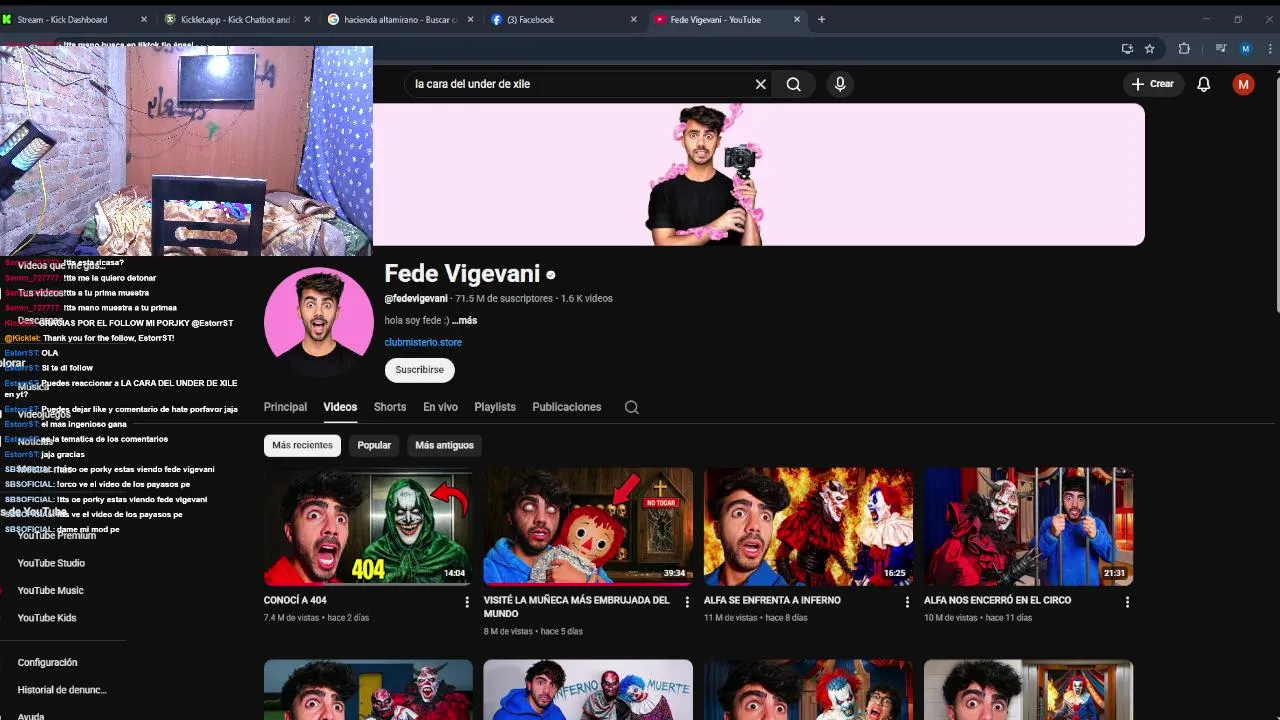Click 'ALFA NOS ENCERRÓ EN EL CIRCO' title
The height and width of the screenshot is (720, 1280).
coord(997,600)
